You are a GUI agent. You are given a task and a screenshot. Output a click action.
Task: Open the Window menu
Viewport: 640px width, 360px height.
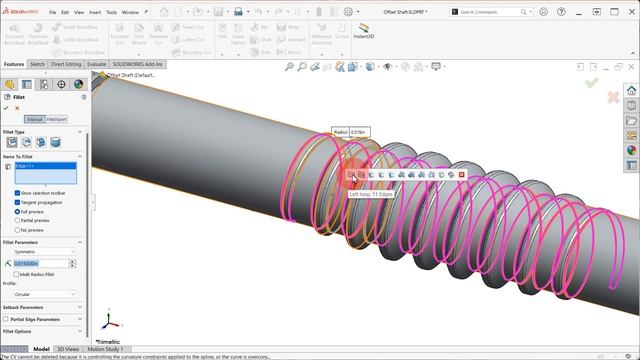pyautogui.click(x=130, y=12)
